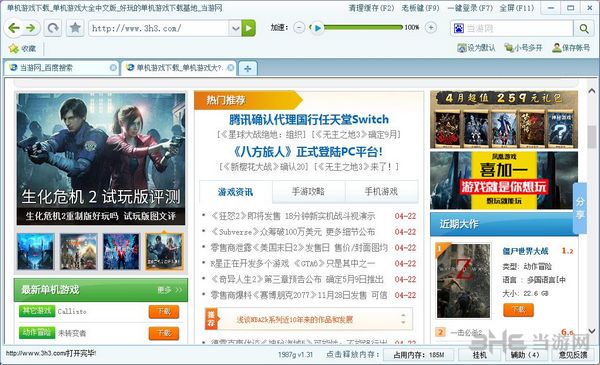Click the green forward arrow button
Image resolution: width=600 pixels, height=365 pixels.
click(31, 28)
